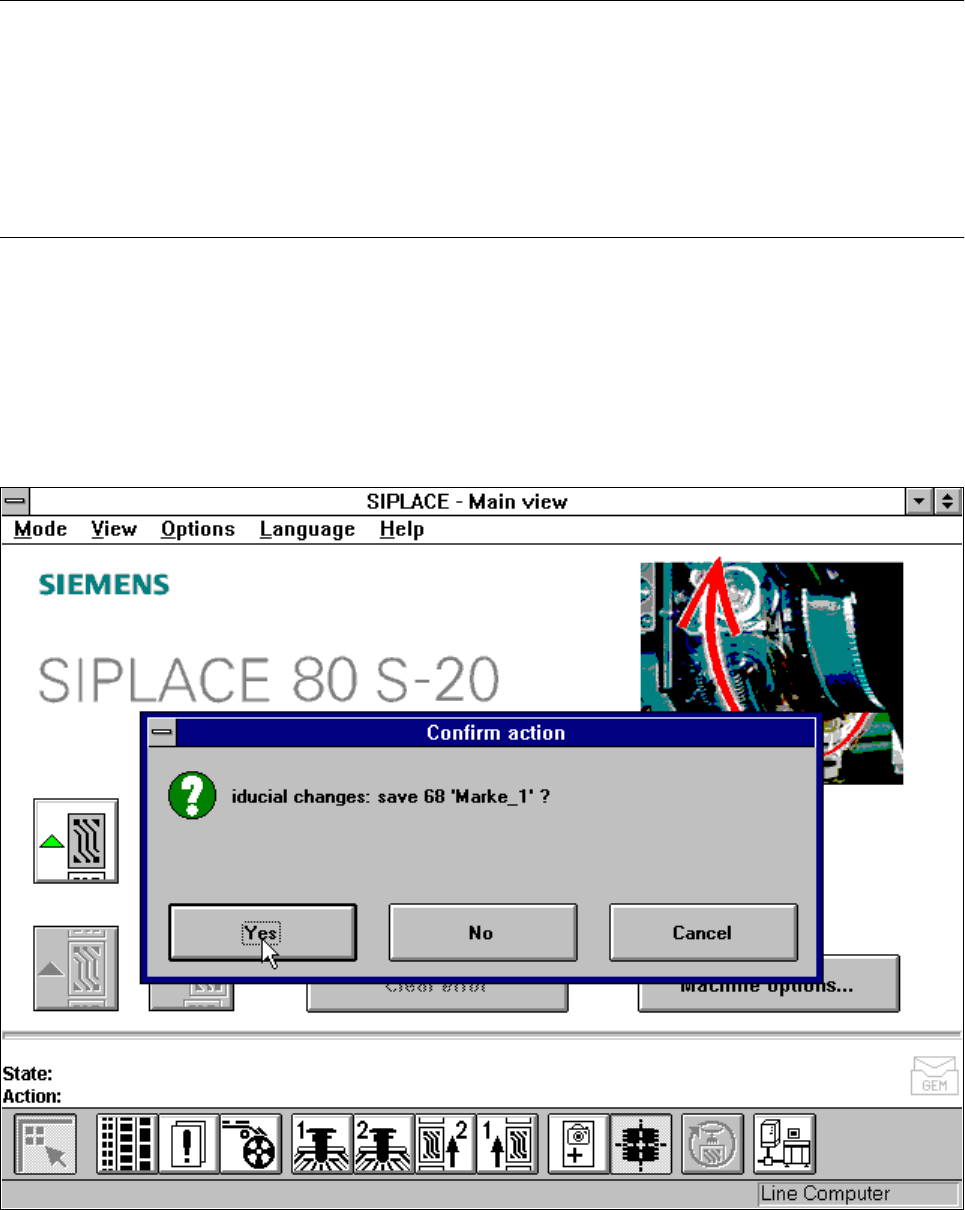This screenshot has width=965, height=1210.
Task: Open the Language menu
Action: (307, 529)
